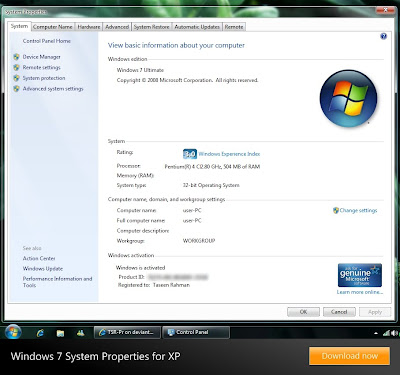Click Learn more online link
400x375 pixels.
click(x=360, y=292)
